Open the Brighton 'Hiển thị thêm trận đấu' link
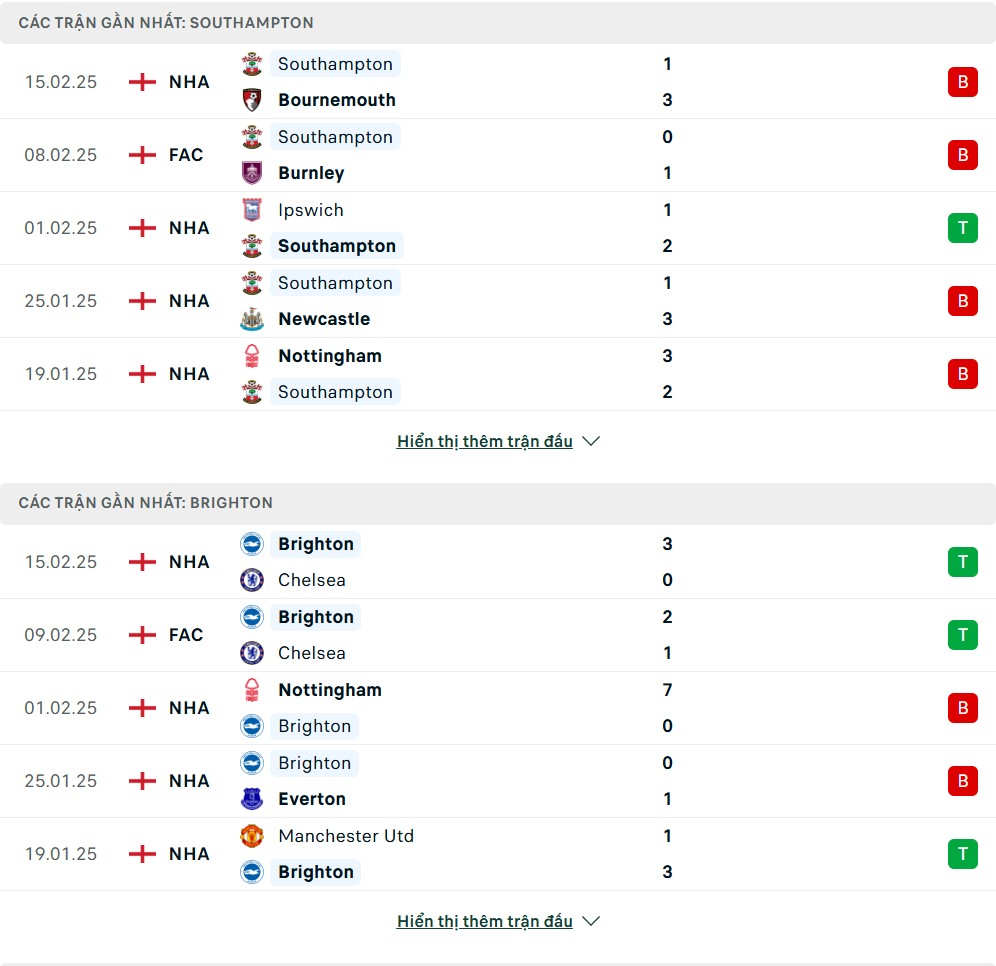This screenshot has height=966, width=996. 484,921
